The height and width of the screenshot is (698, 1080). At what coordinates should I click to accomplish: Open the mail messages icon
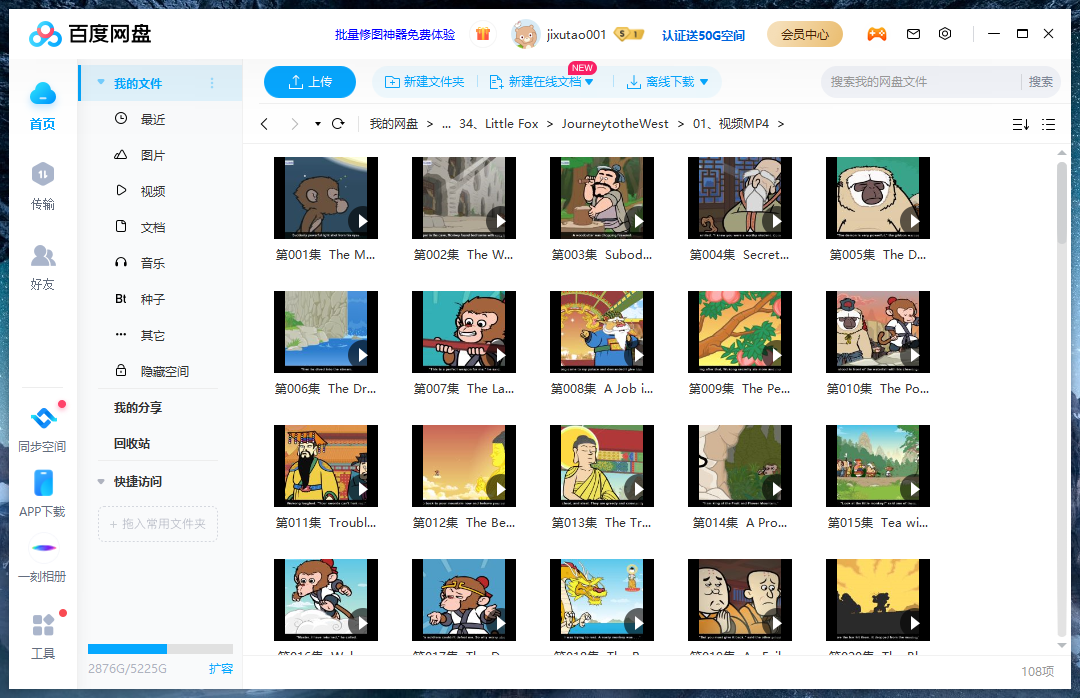tap(913, 34)
